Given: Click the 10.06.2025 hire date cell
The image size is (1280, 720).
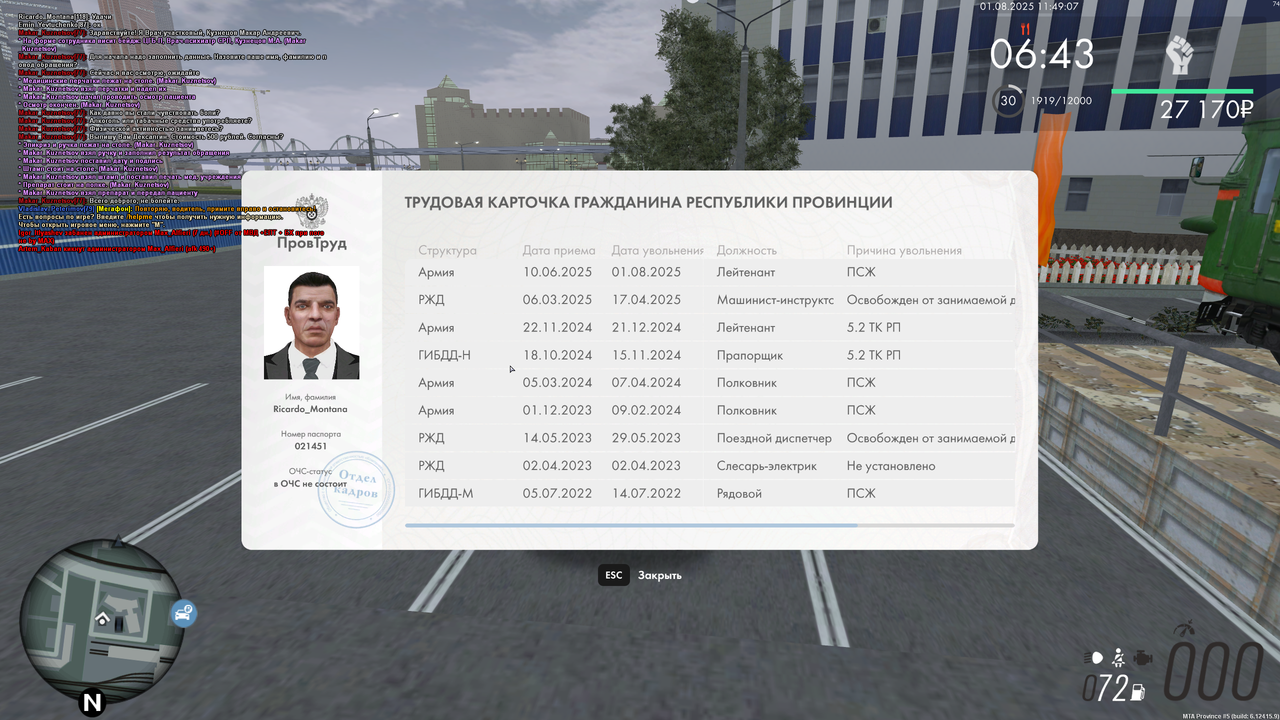Looking at the screenshot, I should click(558, 272).
